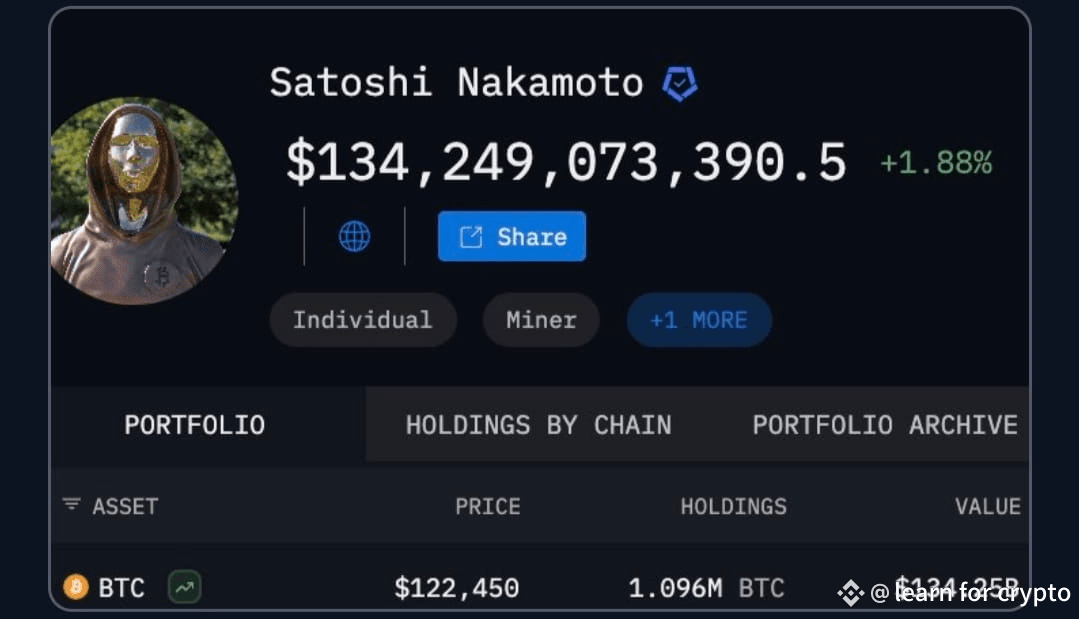Open the BTC green chart icon
The image size is (1079, 619).
(x=184, y=587)
